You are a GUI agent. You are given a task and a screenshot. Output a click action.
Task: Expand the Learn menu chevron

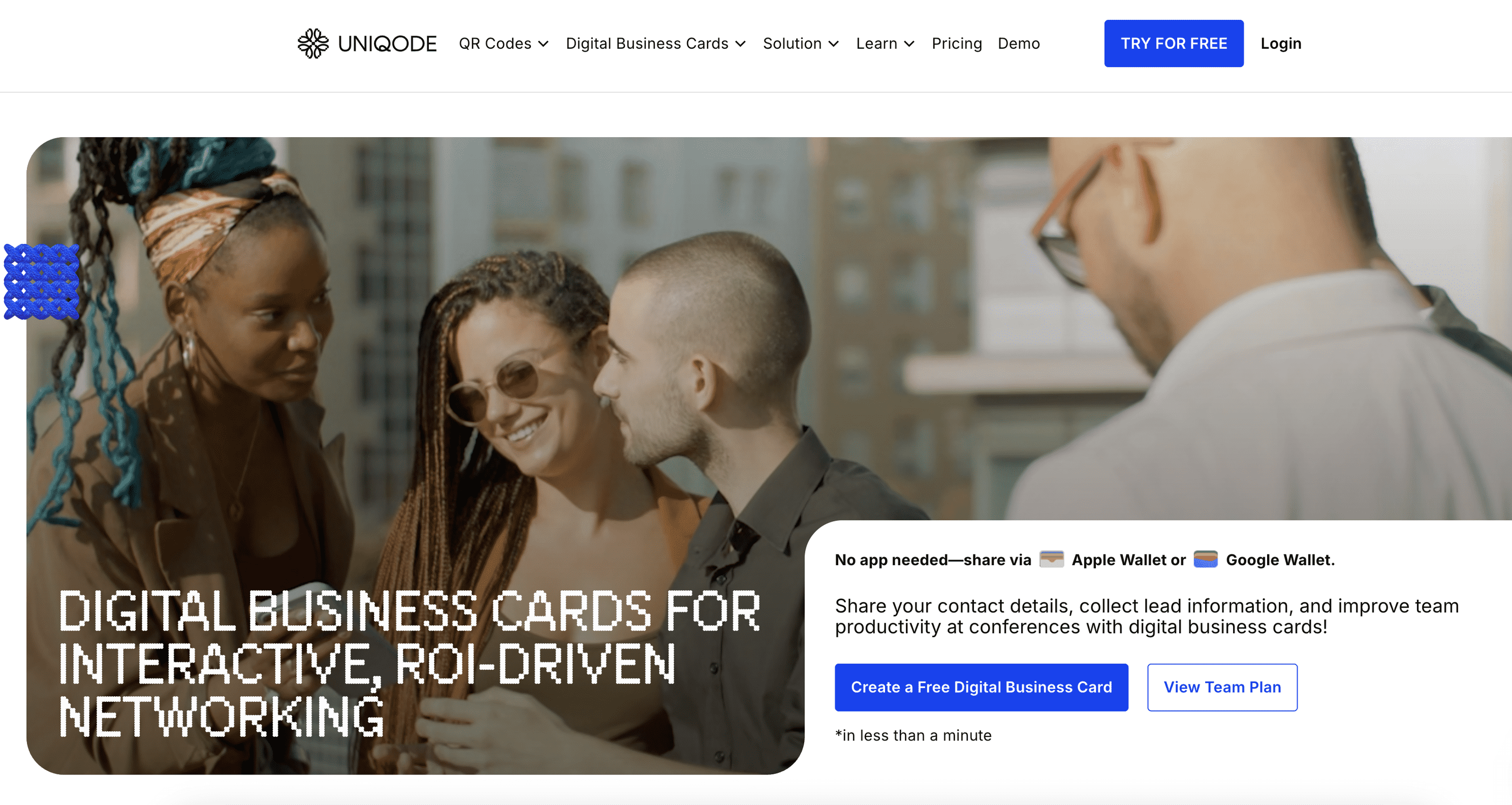click(x=909, y=44)
